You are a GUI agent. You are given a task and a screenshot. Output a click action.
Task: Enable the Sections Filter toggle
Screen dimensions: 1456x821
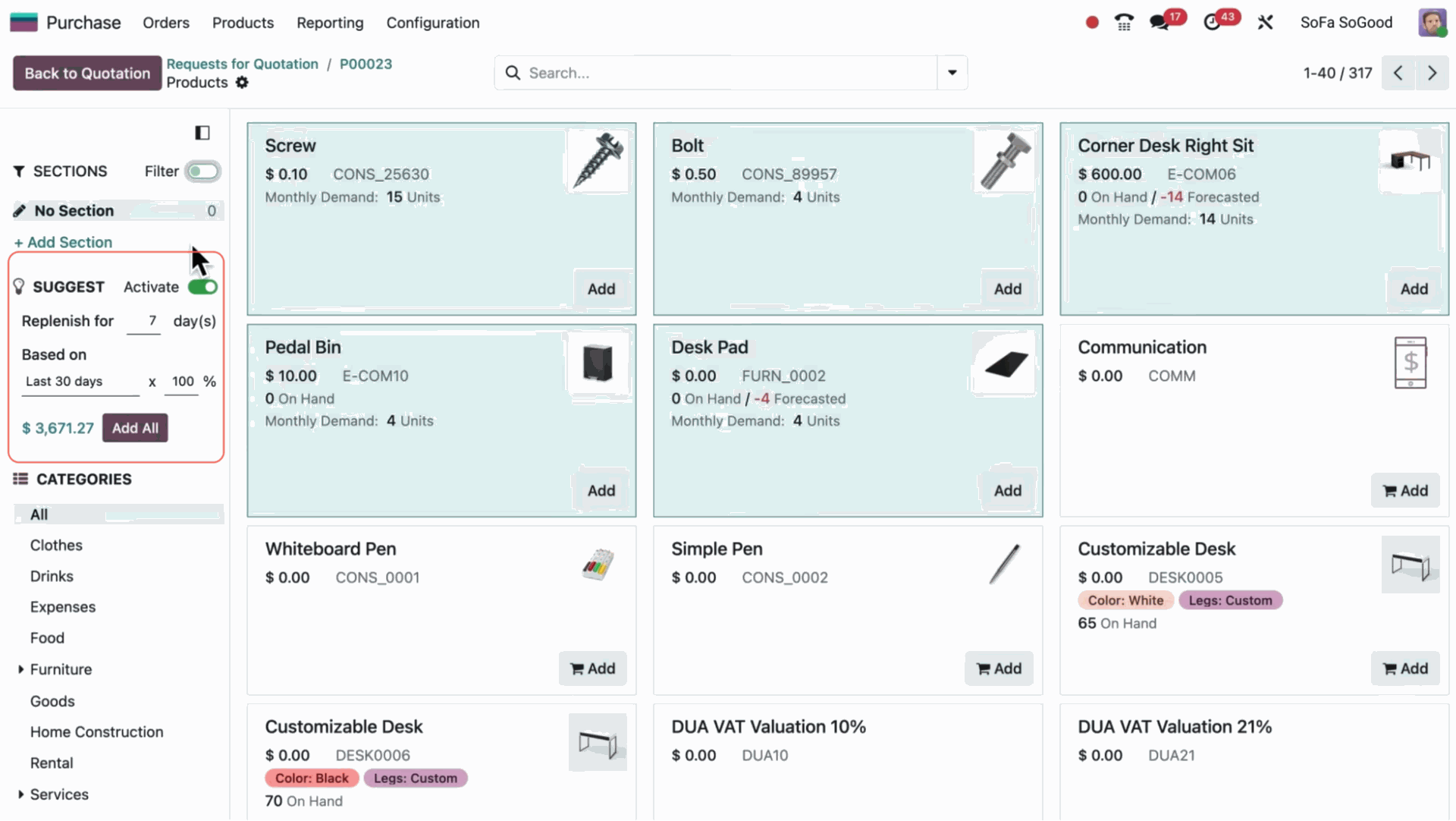(x=202, y=171)
